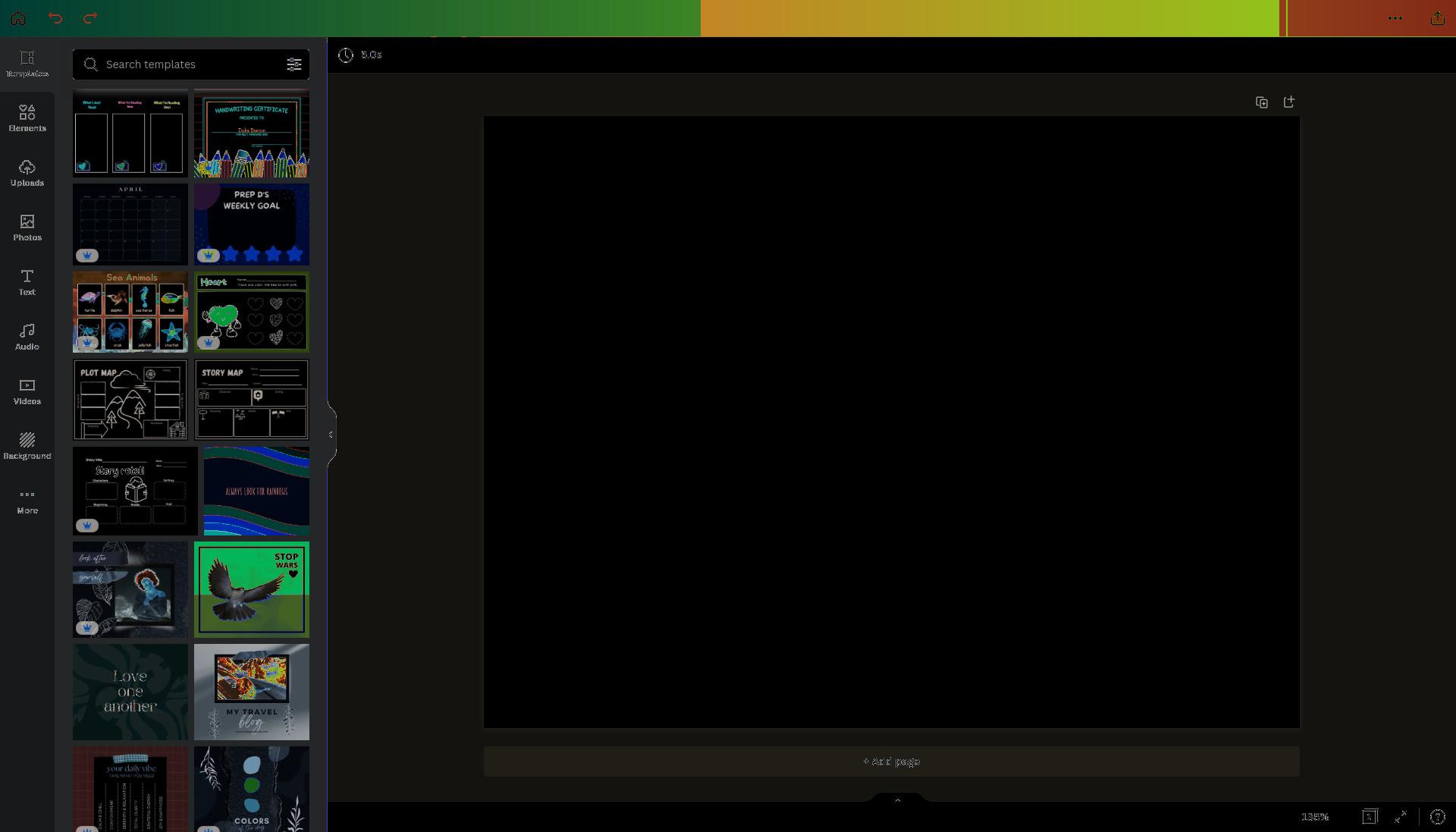The height and width of the screenshot is (832, 1456).
Task: Collapse the templates side panel
Action: tap(331, 435)
